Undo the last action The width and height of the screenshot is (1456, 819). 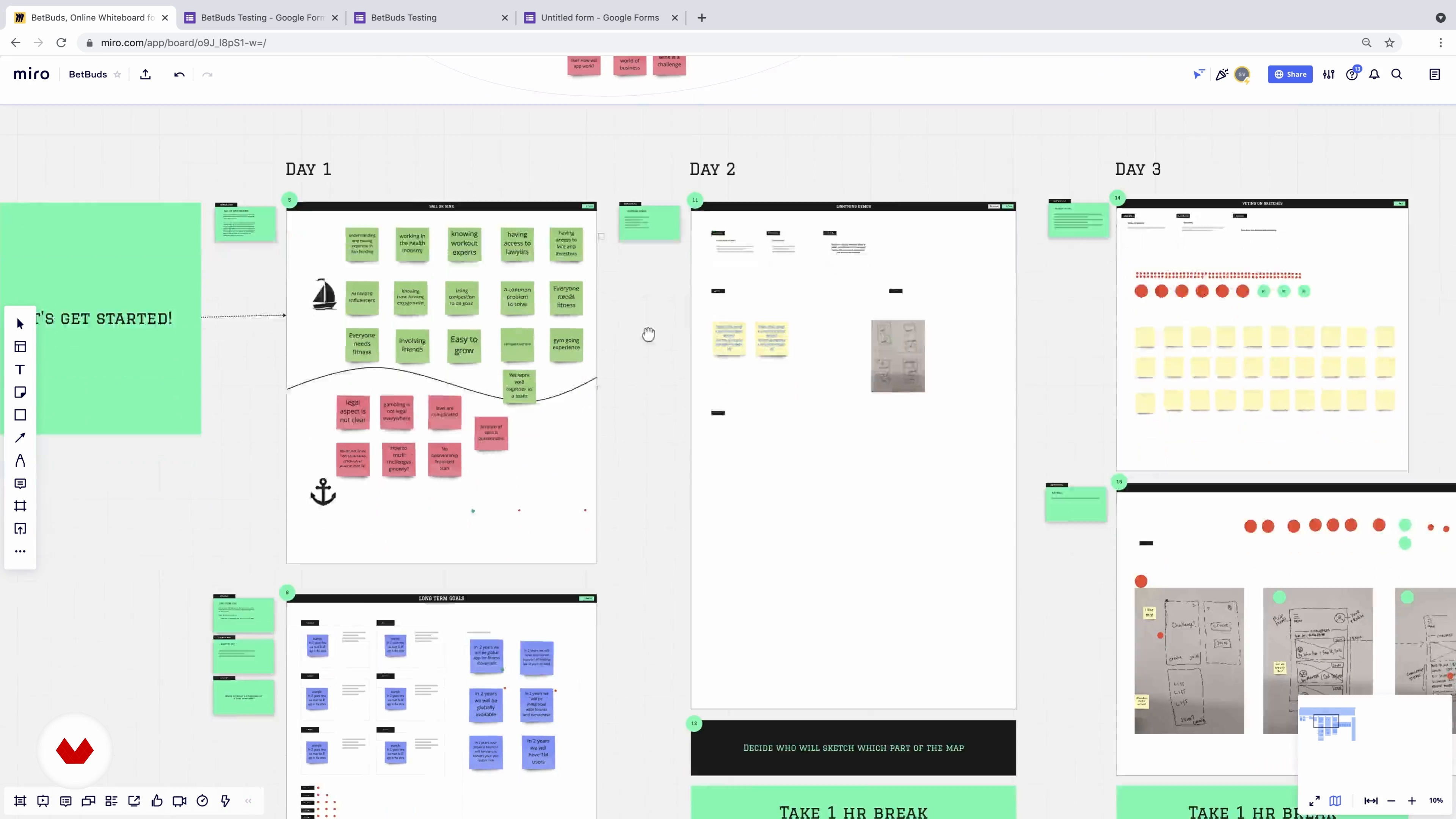coord(179,74)
